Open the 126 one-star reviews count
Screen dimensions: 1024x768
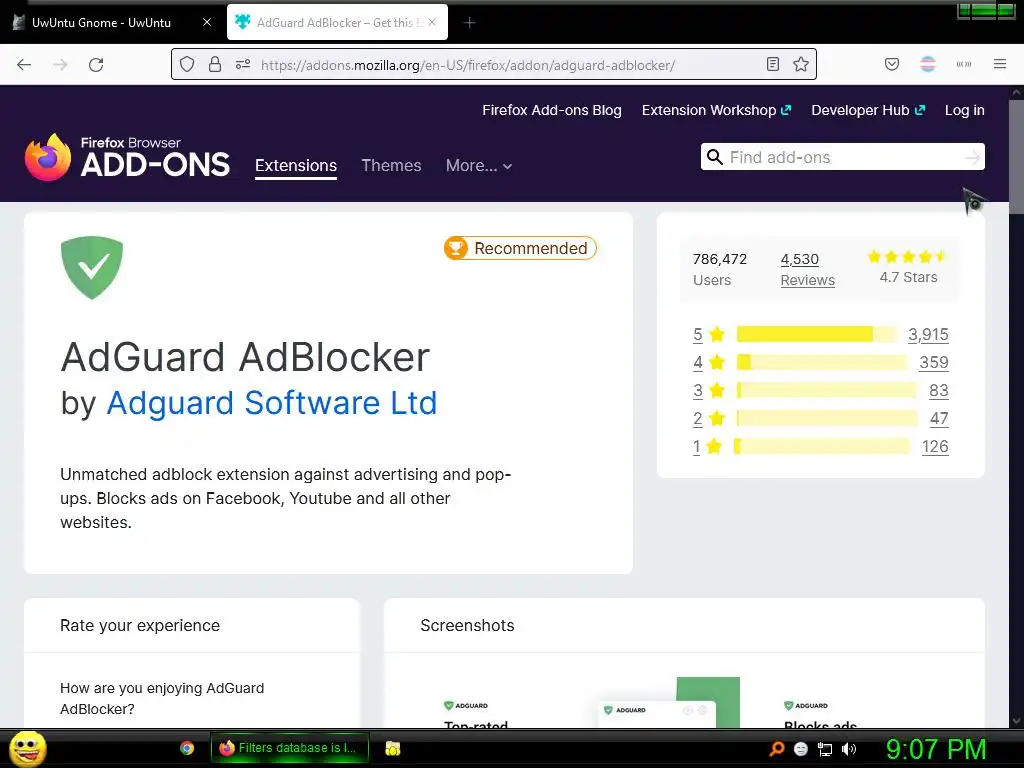[x=935, y=447]
